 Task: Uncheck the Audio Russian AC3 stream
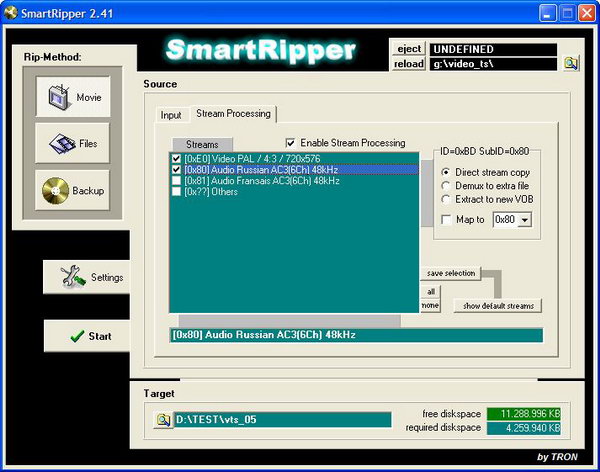tap(176, 169)
